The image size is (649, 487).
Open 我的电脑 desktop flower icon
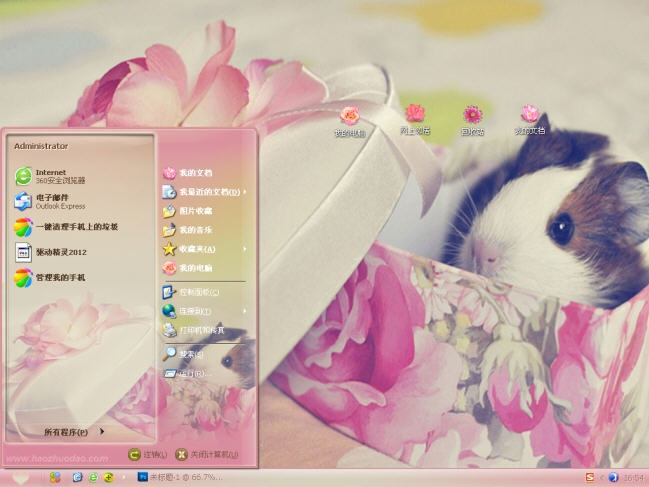pos(349,120)
